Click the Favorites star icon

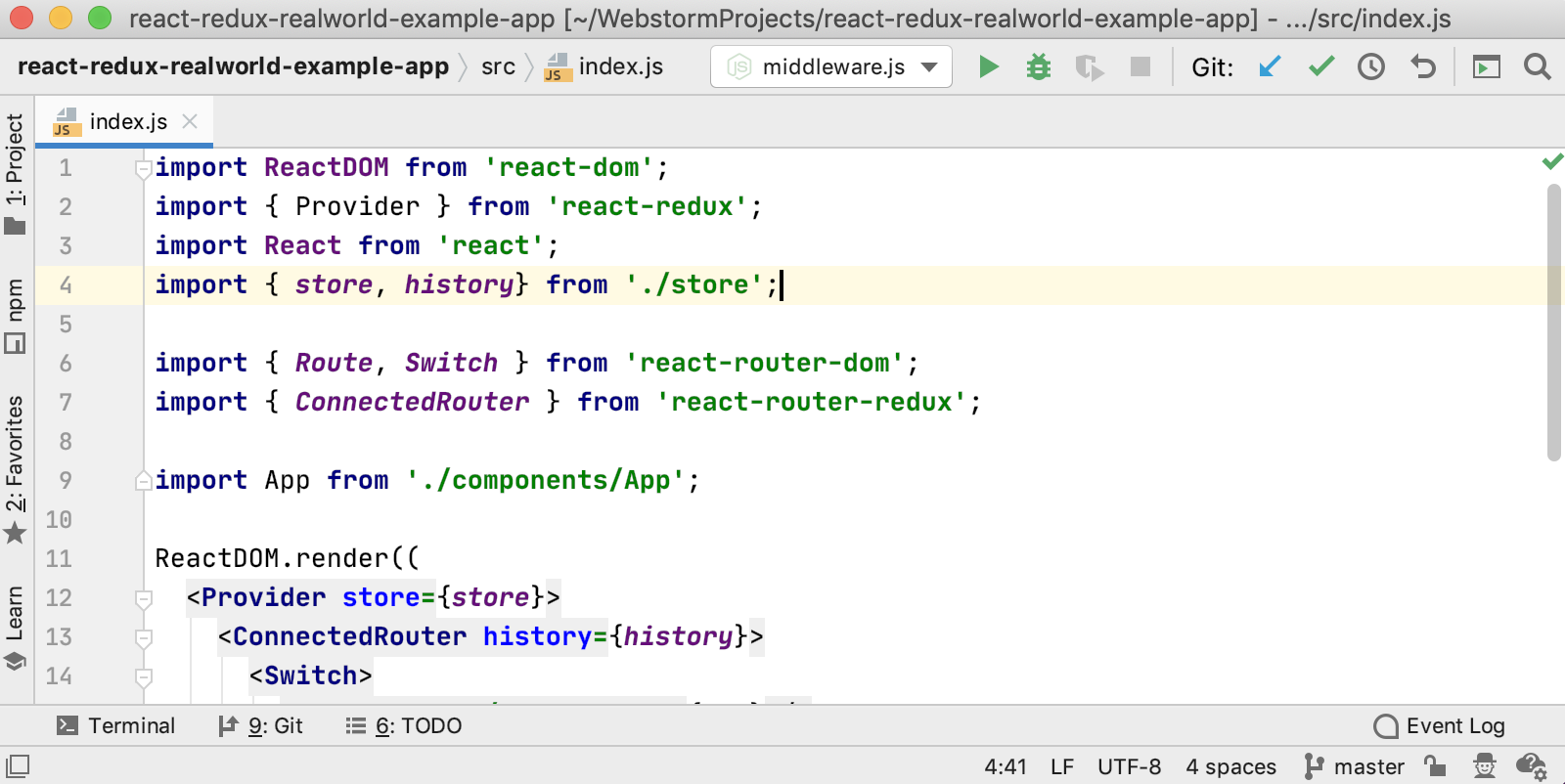point(15,533)
